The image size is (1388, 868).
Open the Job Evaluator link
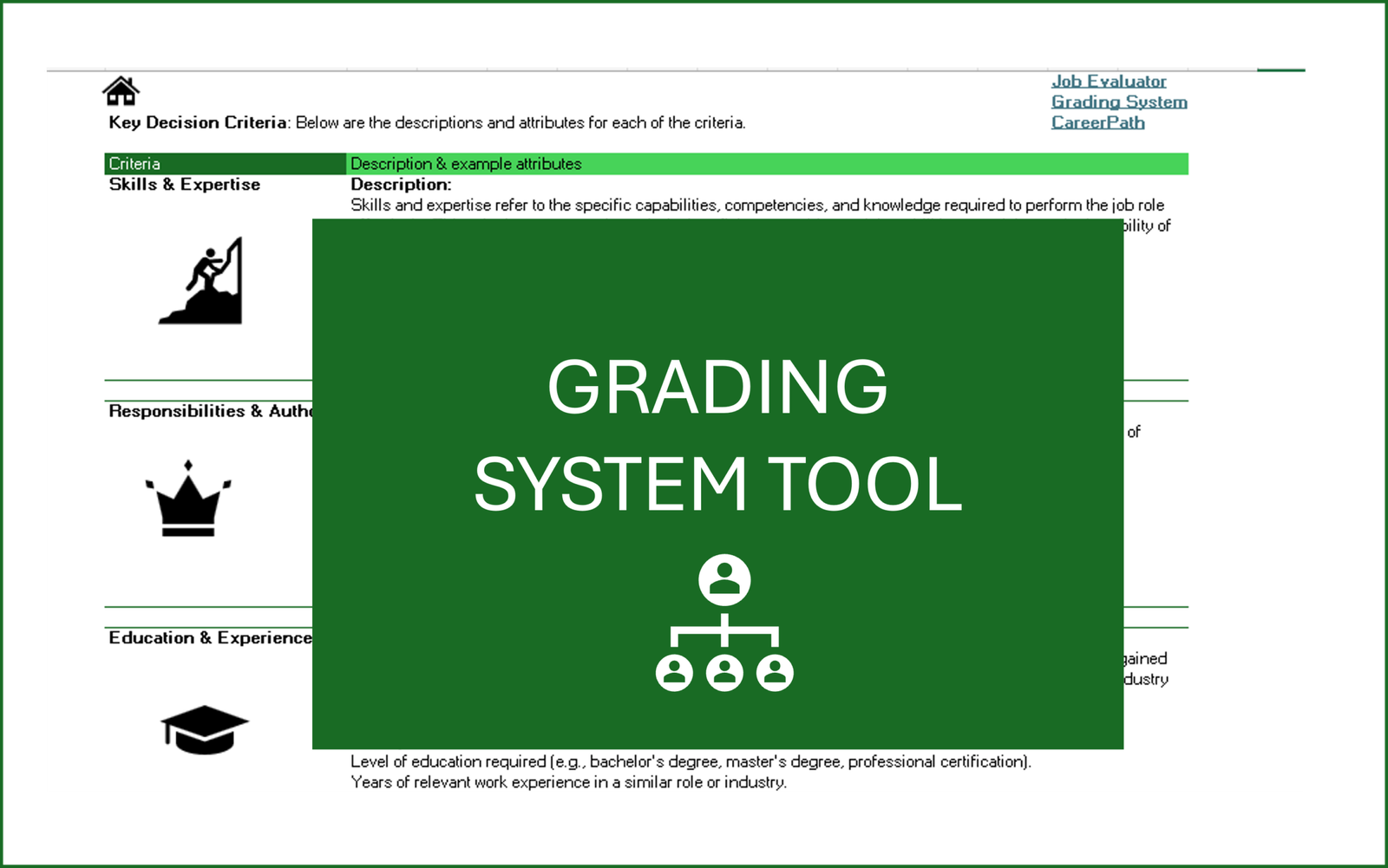[x=1108, y=81]
